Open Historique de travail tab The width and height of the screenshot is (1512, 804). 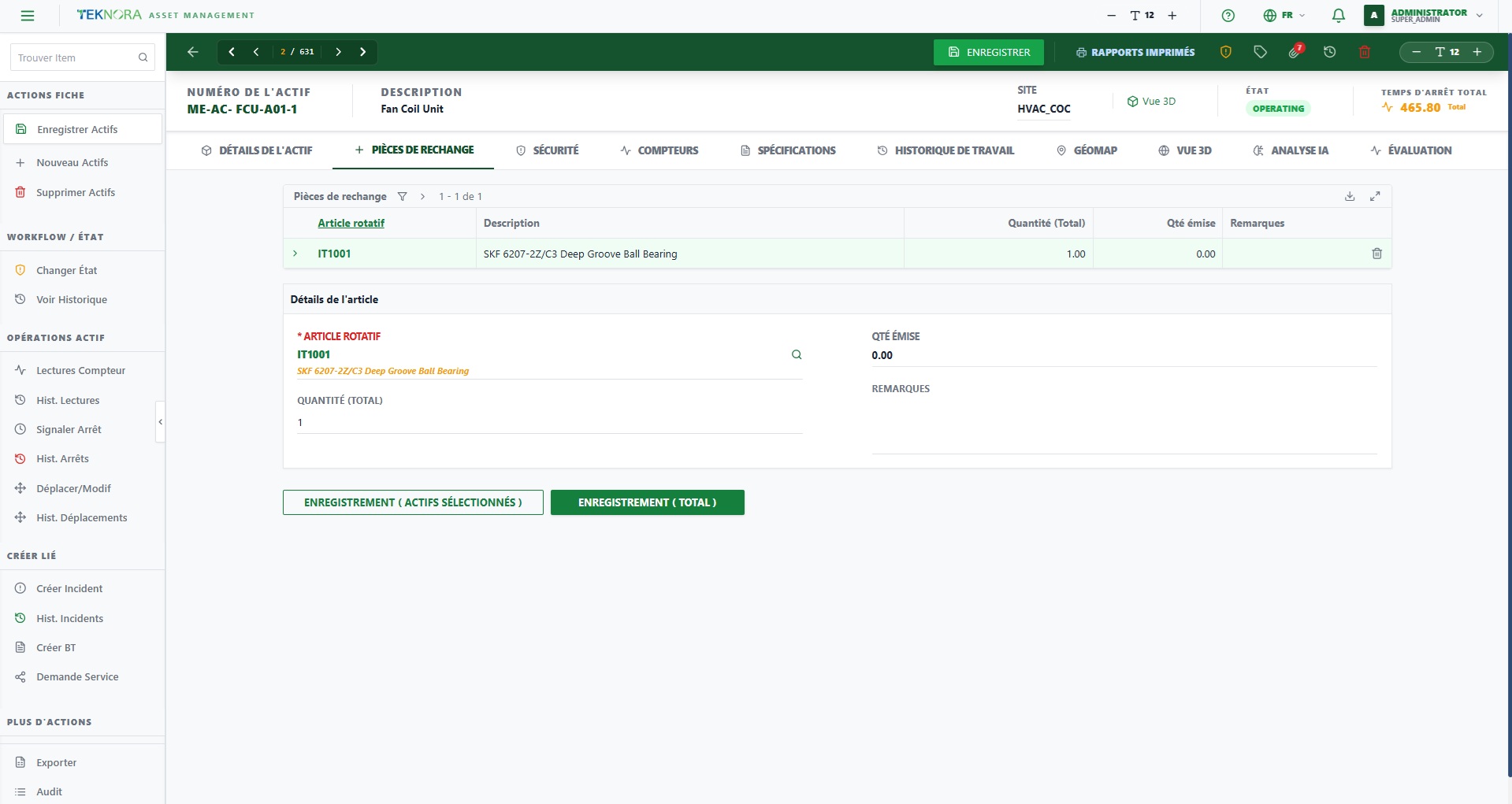click(945, 150)
